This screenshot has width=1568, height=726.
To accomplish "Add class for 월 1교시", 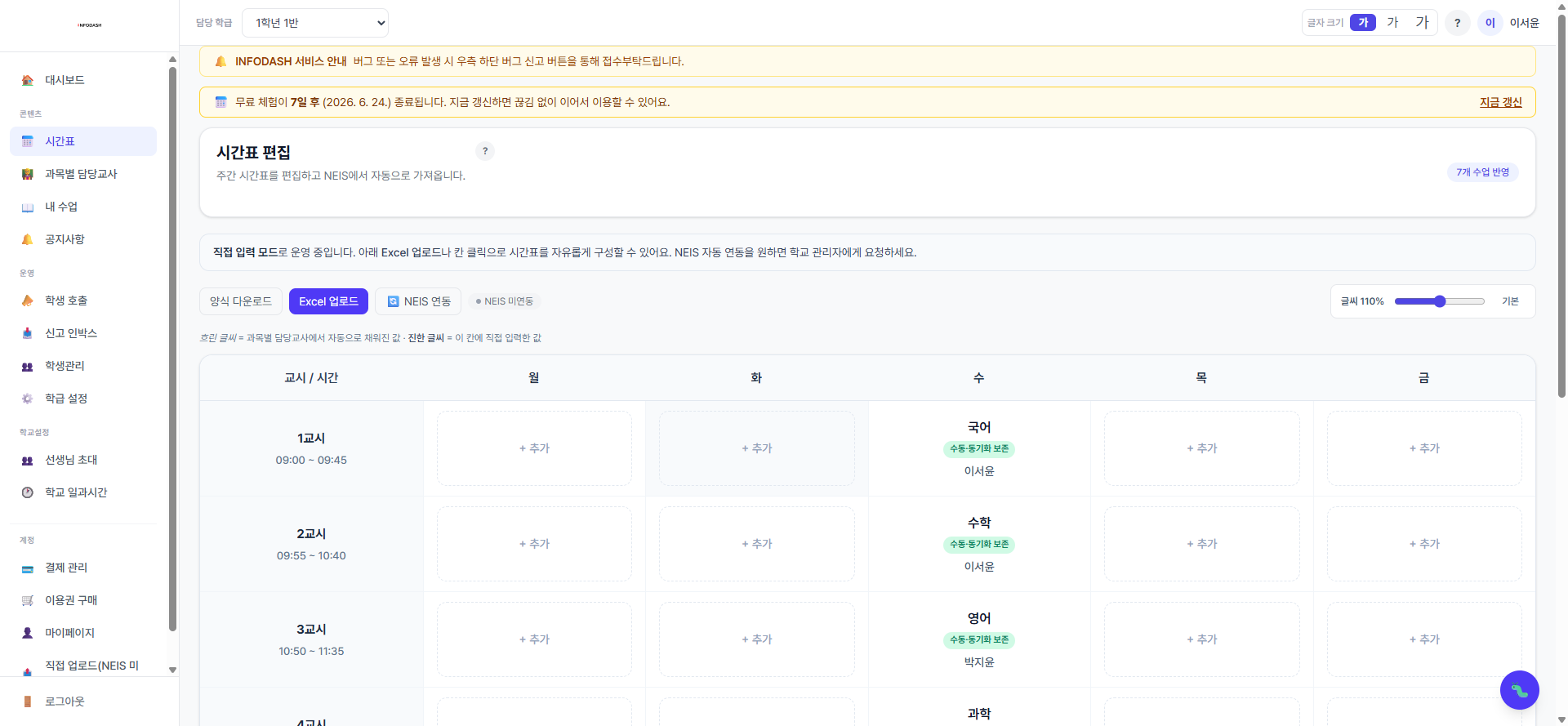I will tap(534, 448).
